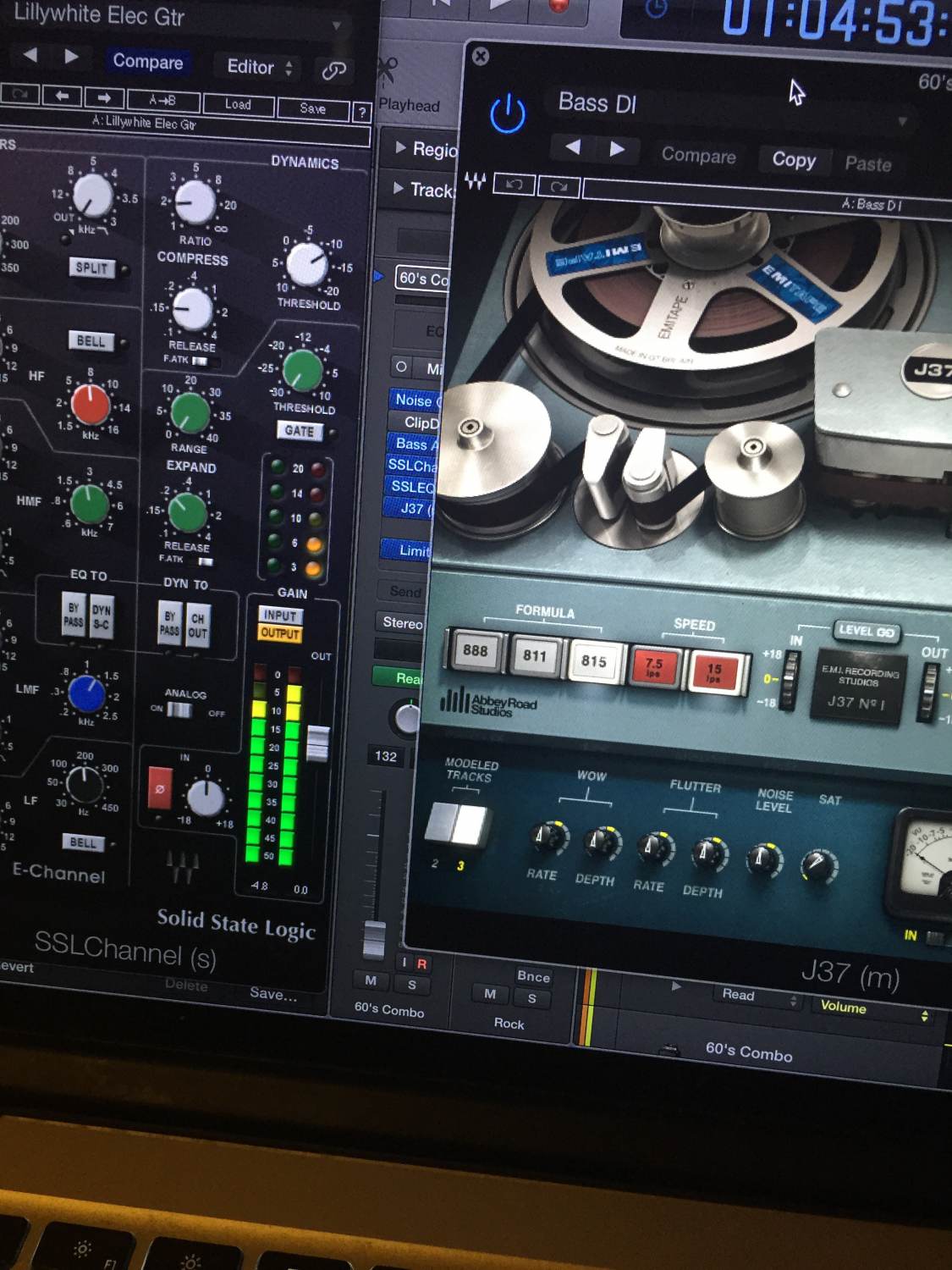Flip the MODELED TRACKS switch on J37
Viewport: 952px width, 1270px height.
click(x=456, y=825)
